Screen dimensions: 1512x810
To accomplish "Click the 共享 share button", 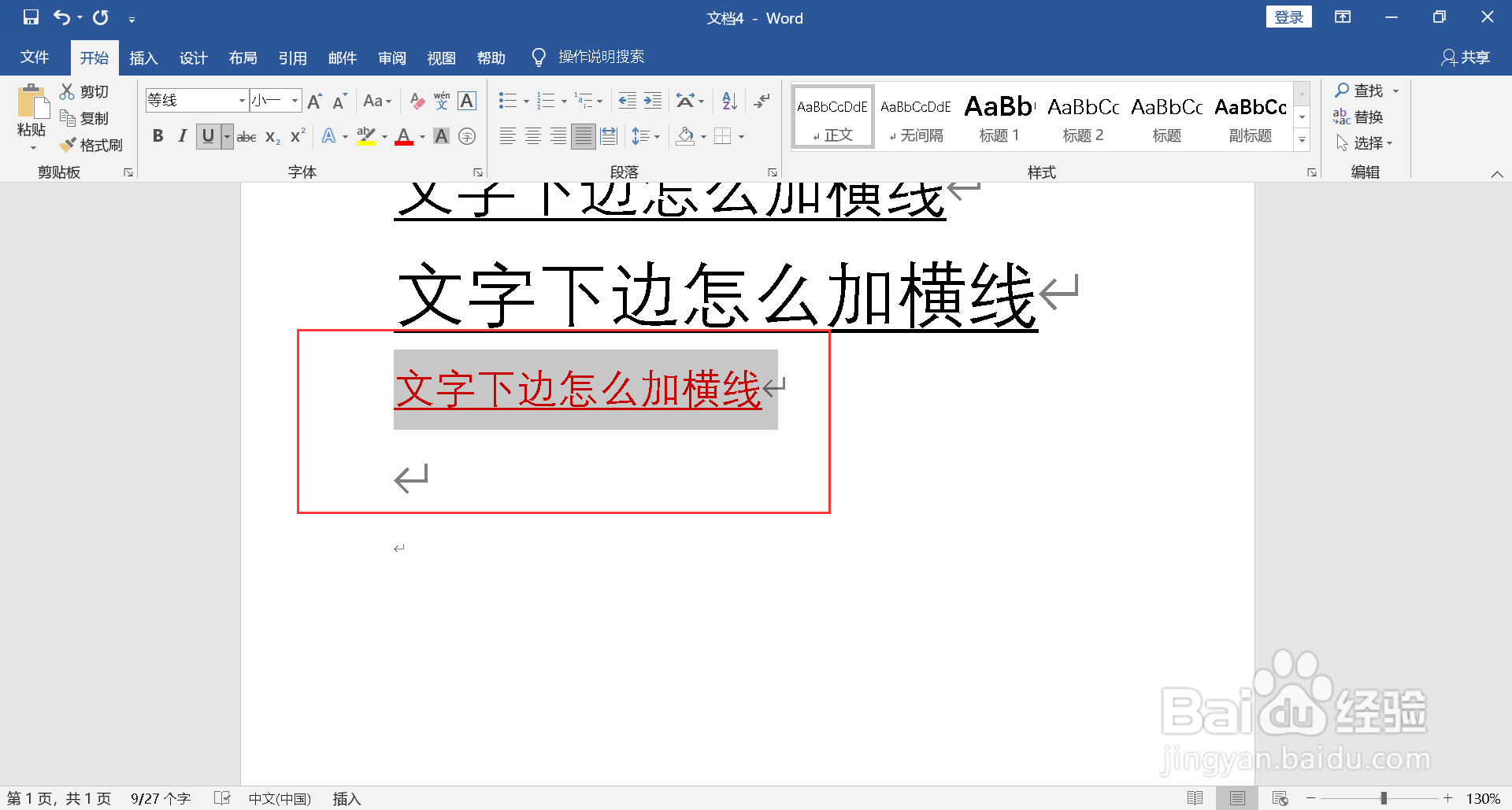I will tap(1466, 57).
